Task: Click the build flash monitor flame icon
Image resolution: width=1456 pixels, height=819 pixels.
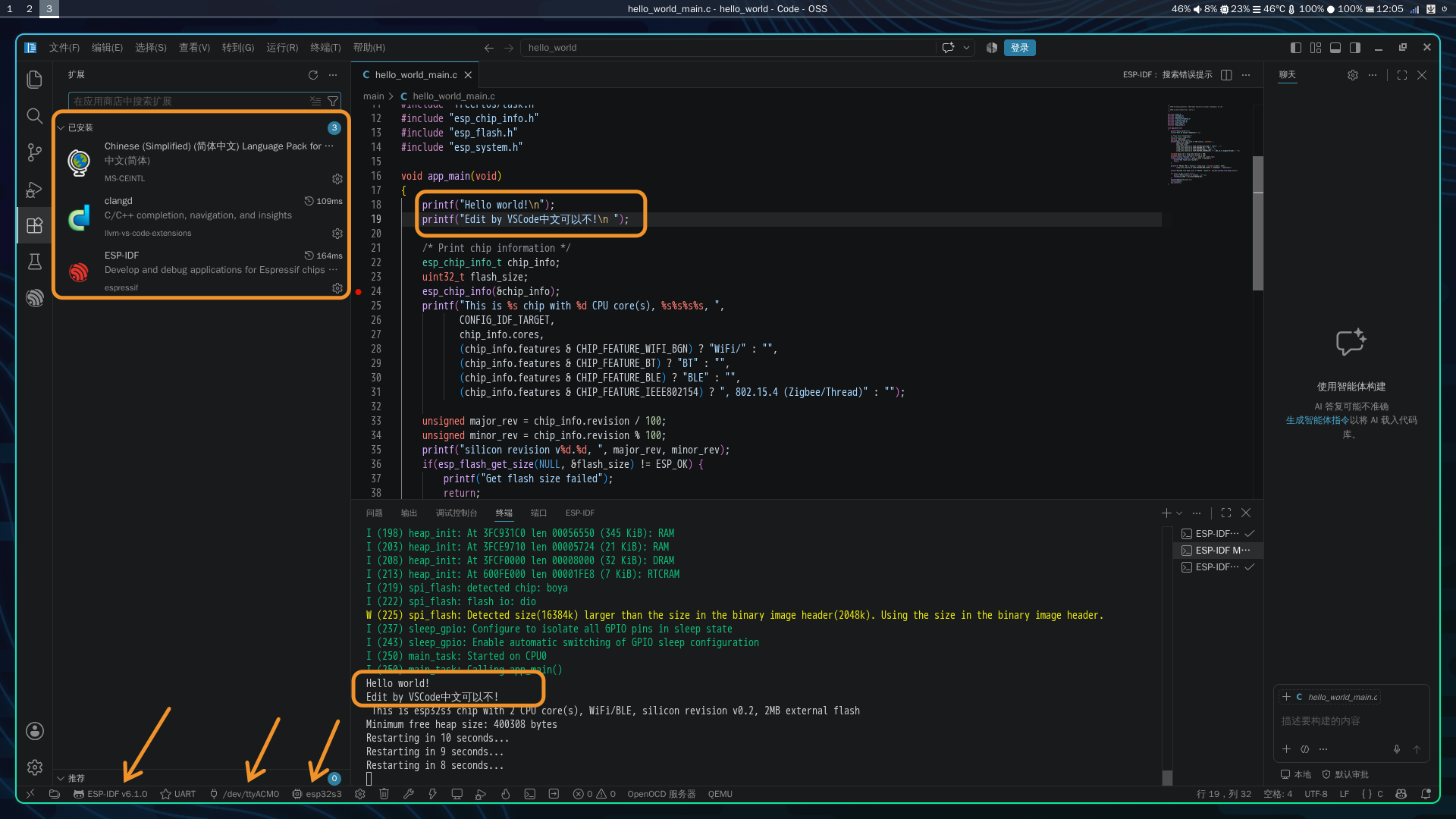Action: [505, 794]
